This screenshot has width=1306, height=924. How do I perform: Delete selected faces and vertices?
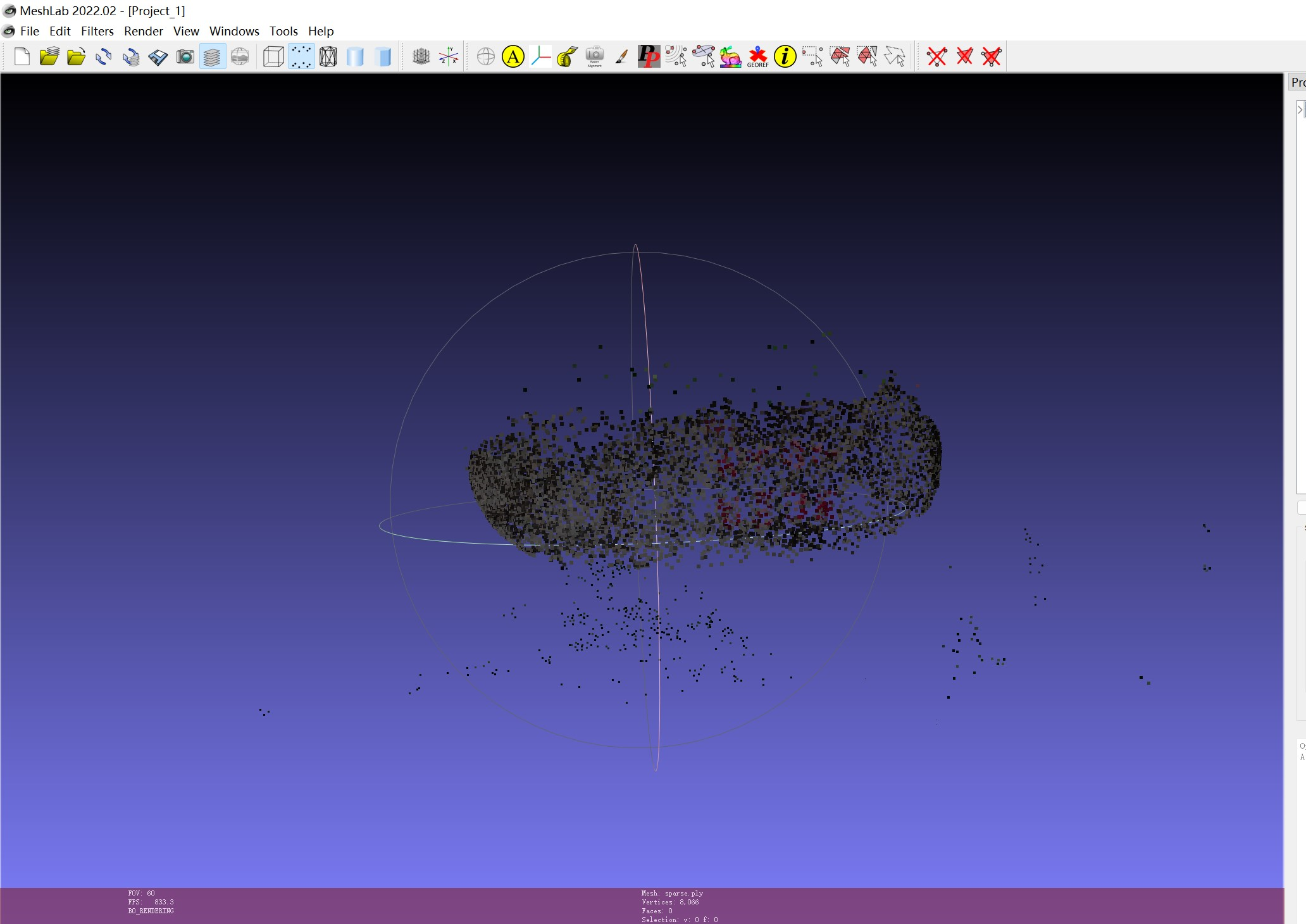992,56
